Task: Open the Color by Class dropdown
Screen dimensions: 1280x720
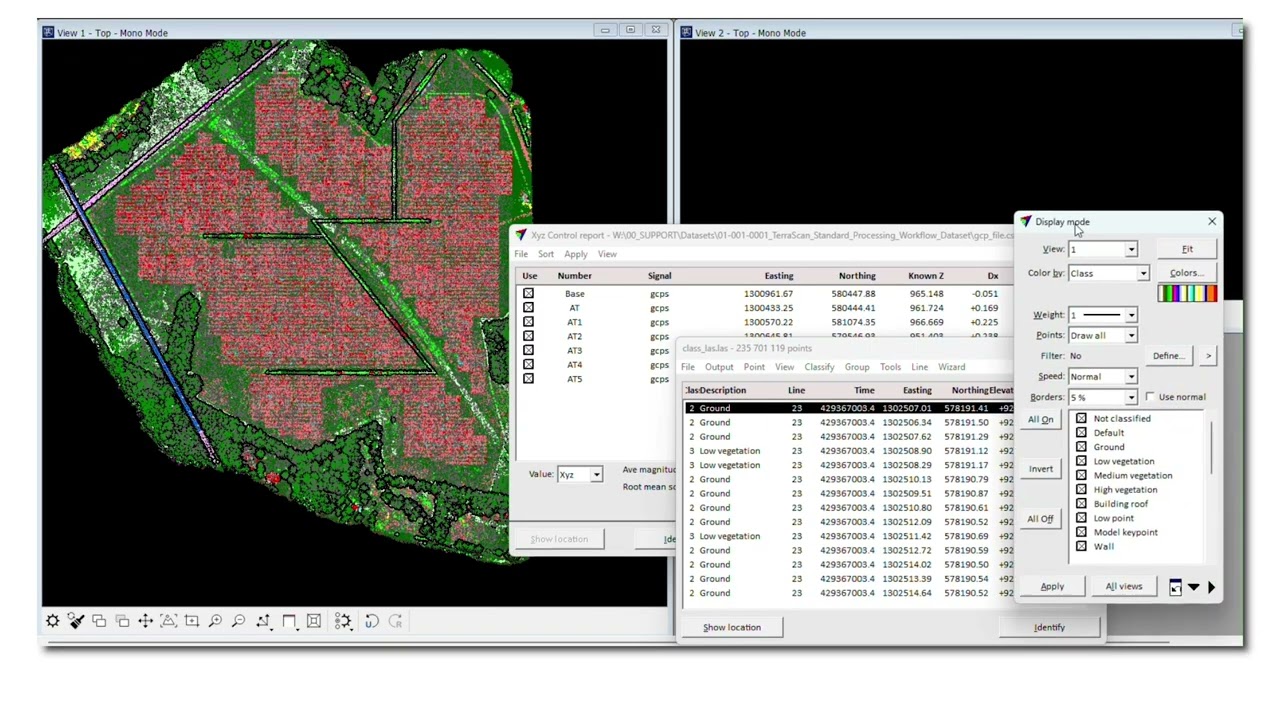Action: tap(1142, 273)
